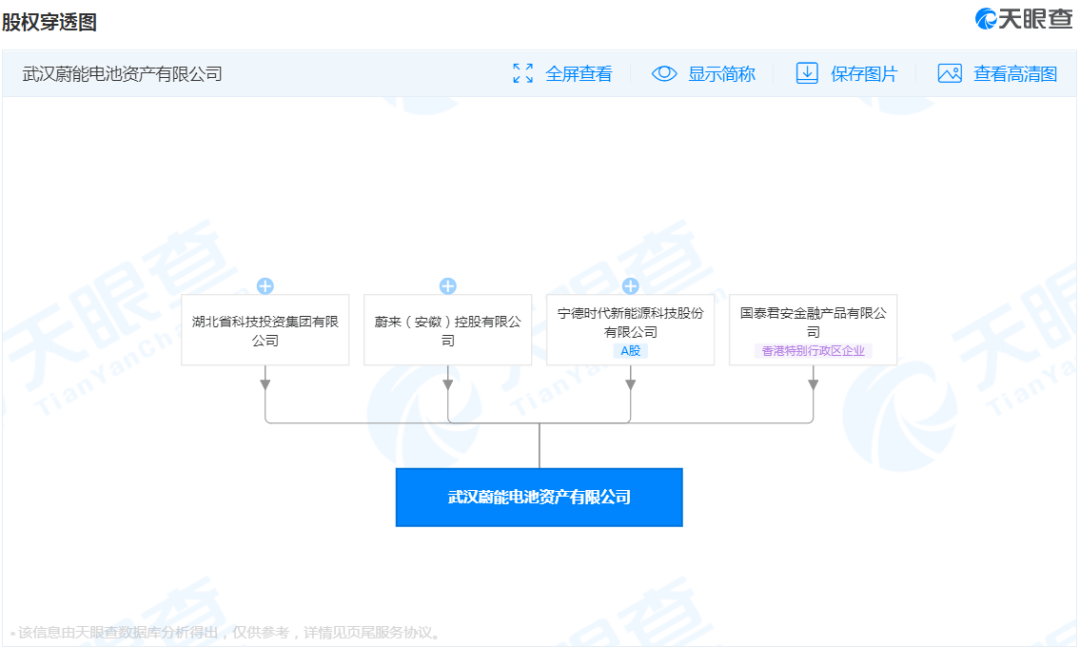Click the download icon beside 保存图片
The image size is (1080, 647).
807,73
